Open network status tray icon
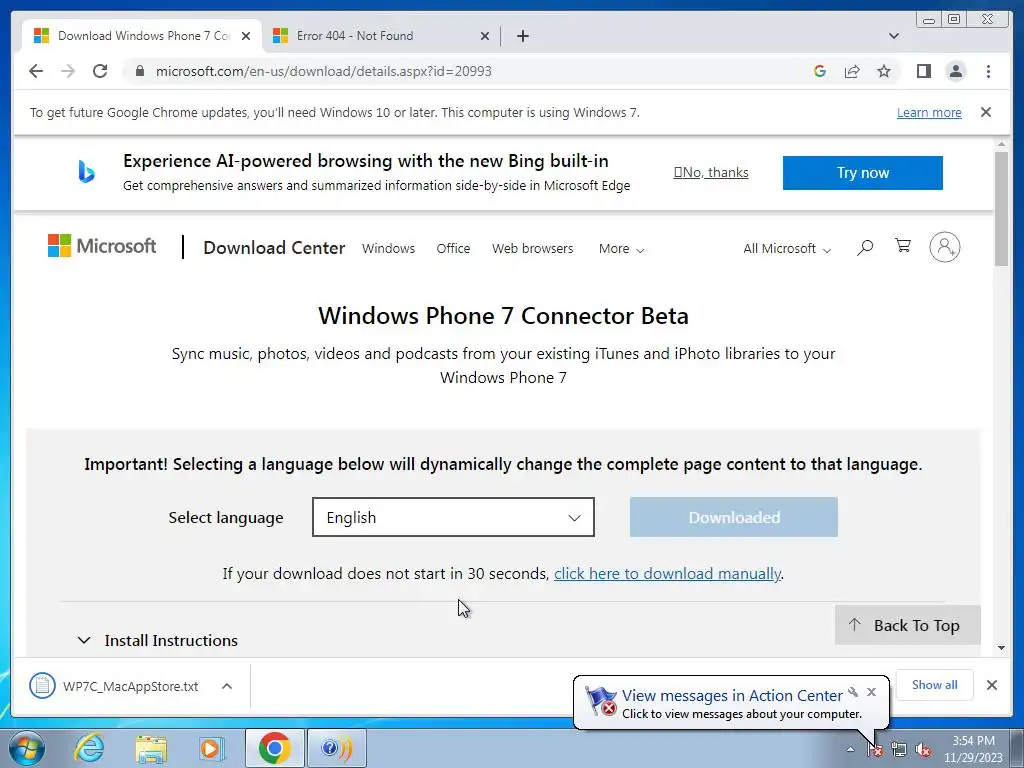Image resolution: width=1024 pixels, height=768 pixels. coord(899,750)
